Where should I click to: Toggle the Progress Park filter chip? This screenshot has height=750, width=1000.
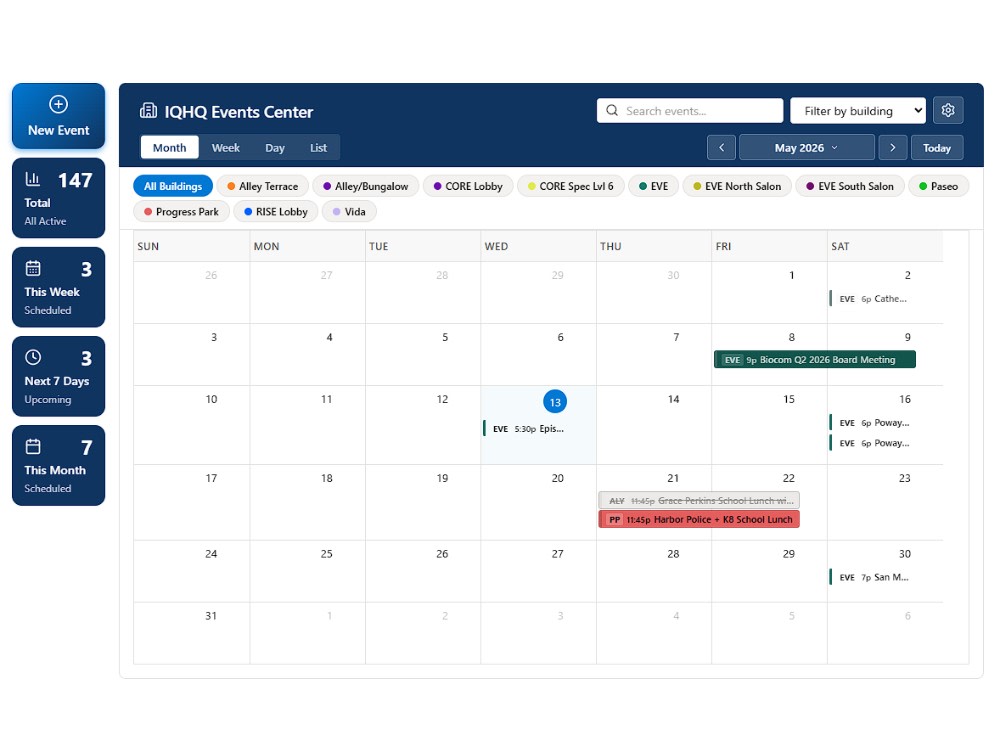[181, 212]
